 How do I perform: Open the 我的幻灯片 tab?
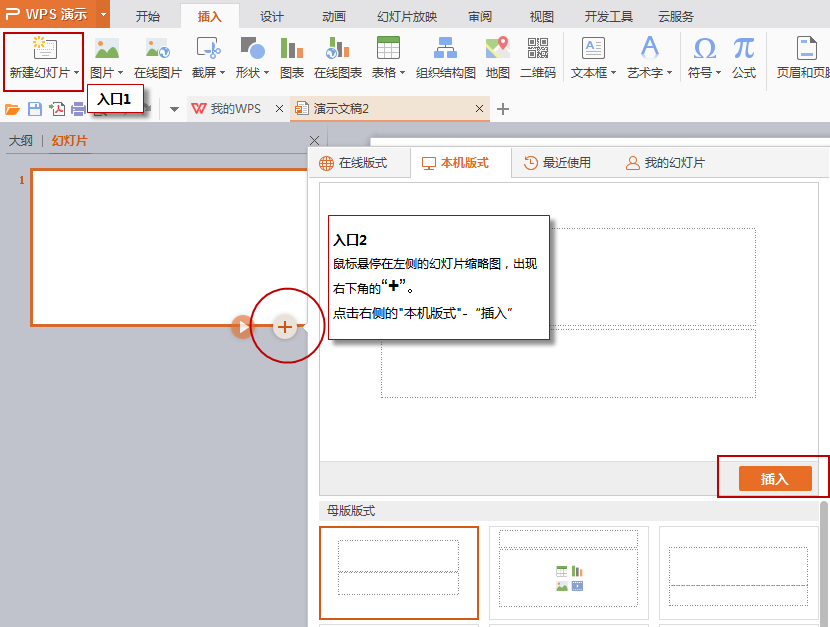pyautogui.click(x=665, y=163)
